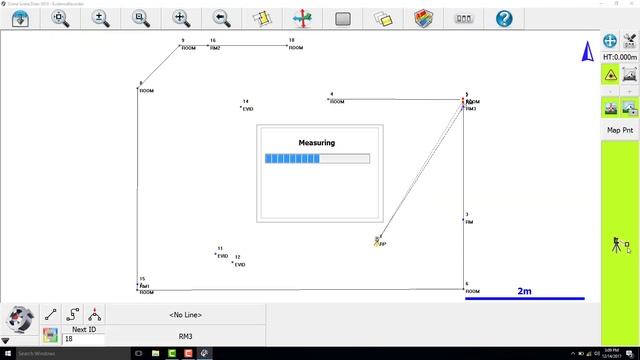The image size is (640, 360).
Task: Click the zoom previous back-arrow magnifier
Action: click(222, 19)
